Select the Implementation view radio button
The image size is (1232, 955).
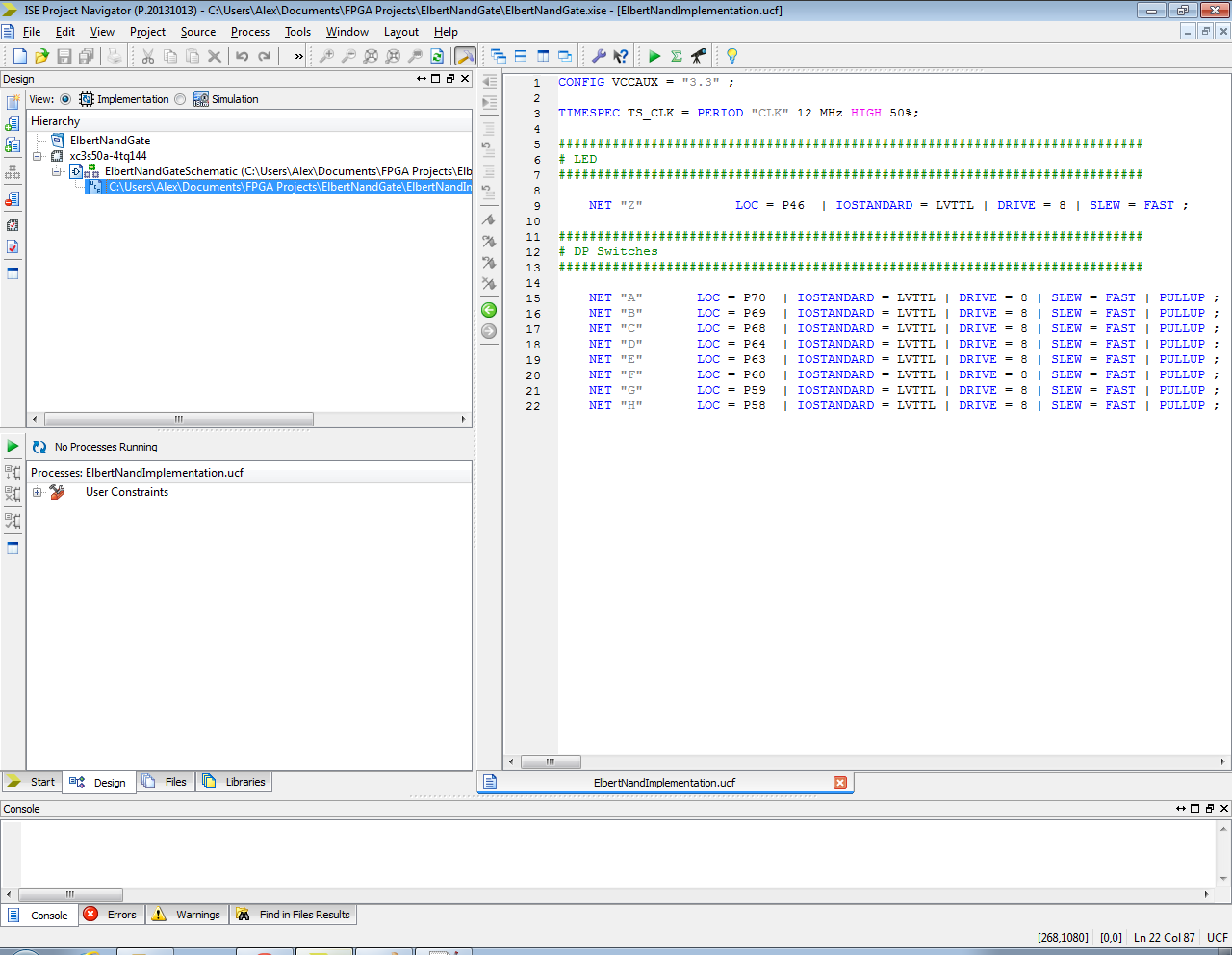65,99
